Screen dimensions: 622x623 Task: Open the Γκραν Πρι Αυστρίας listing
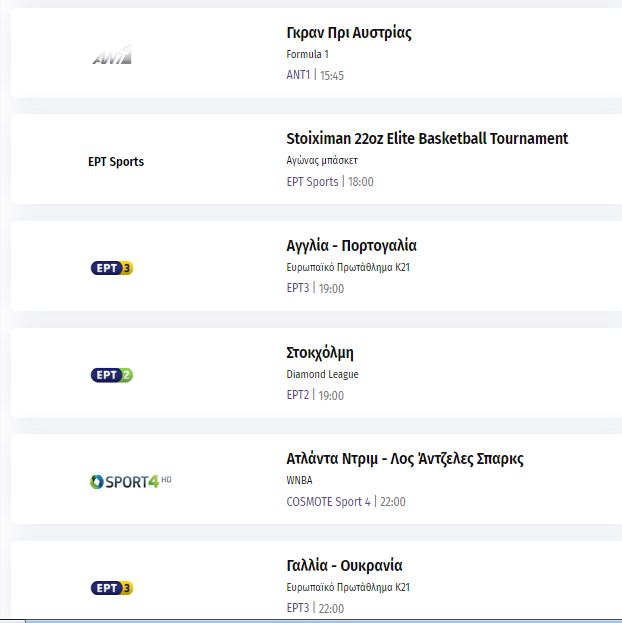click(348, 32)
